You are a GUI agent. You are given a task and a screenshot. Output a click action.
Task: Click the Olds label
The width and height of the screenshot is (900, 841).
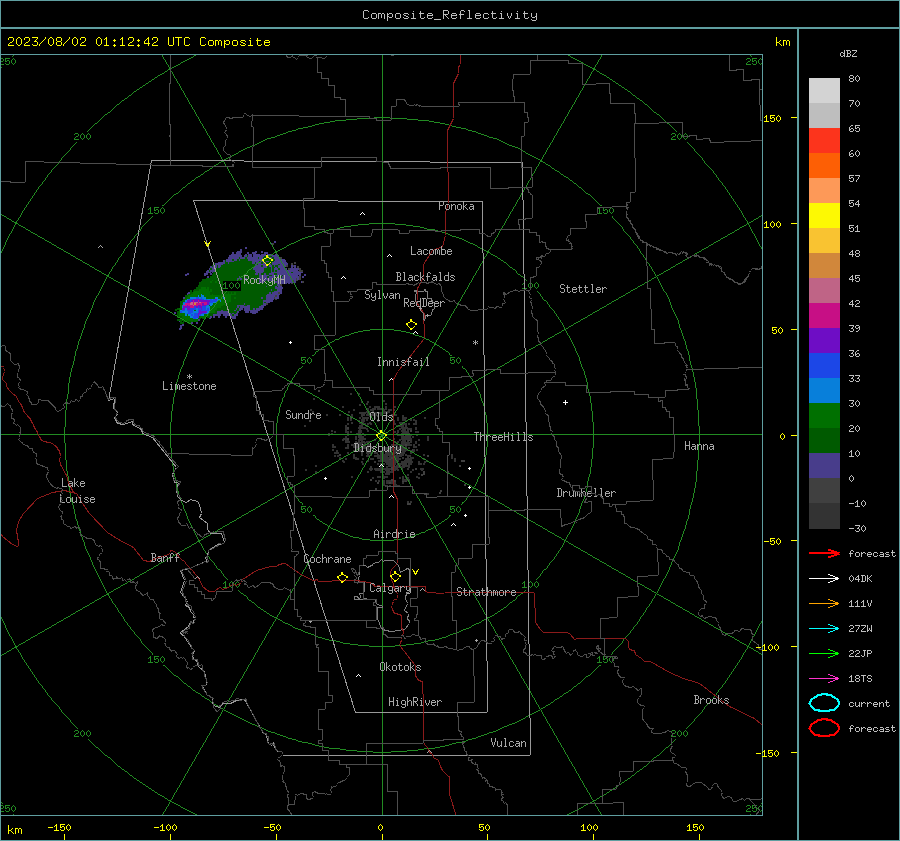coord(381,416)
